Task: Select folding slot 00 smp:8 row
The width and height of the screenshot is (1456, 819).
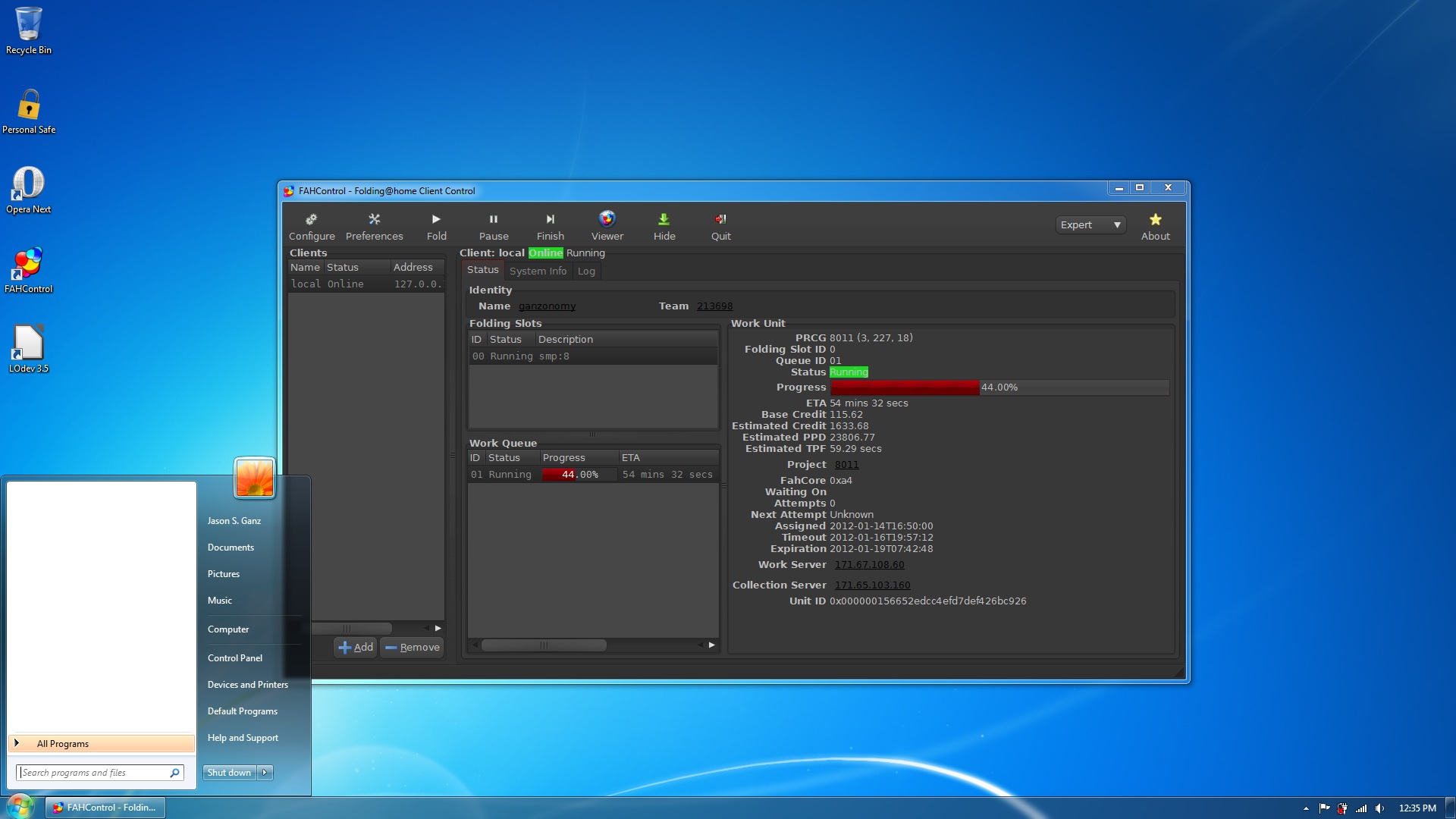Action: tap(592, 356)
